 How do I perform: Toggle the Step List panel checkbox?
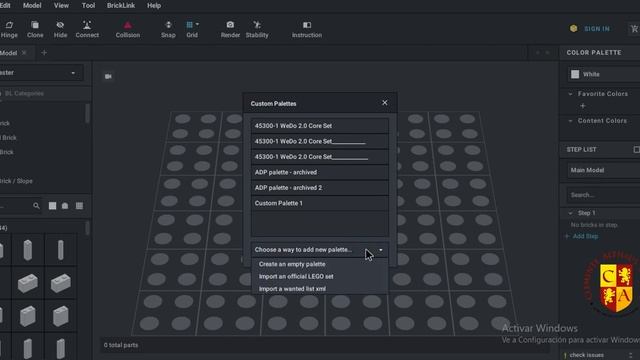(636, 150)
